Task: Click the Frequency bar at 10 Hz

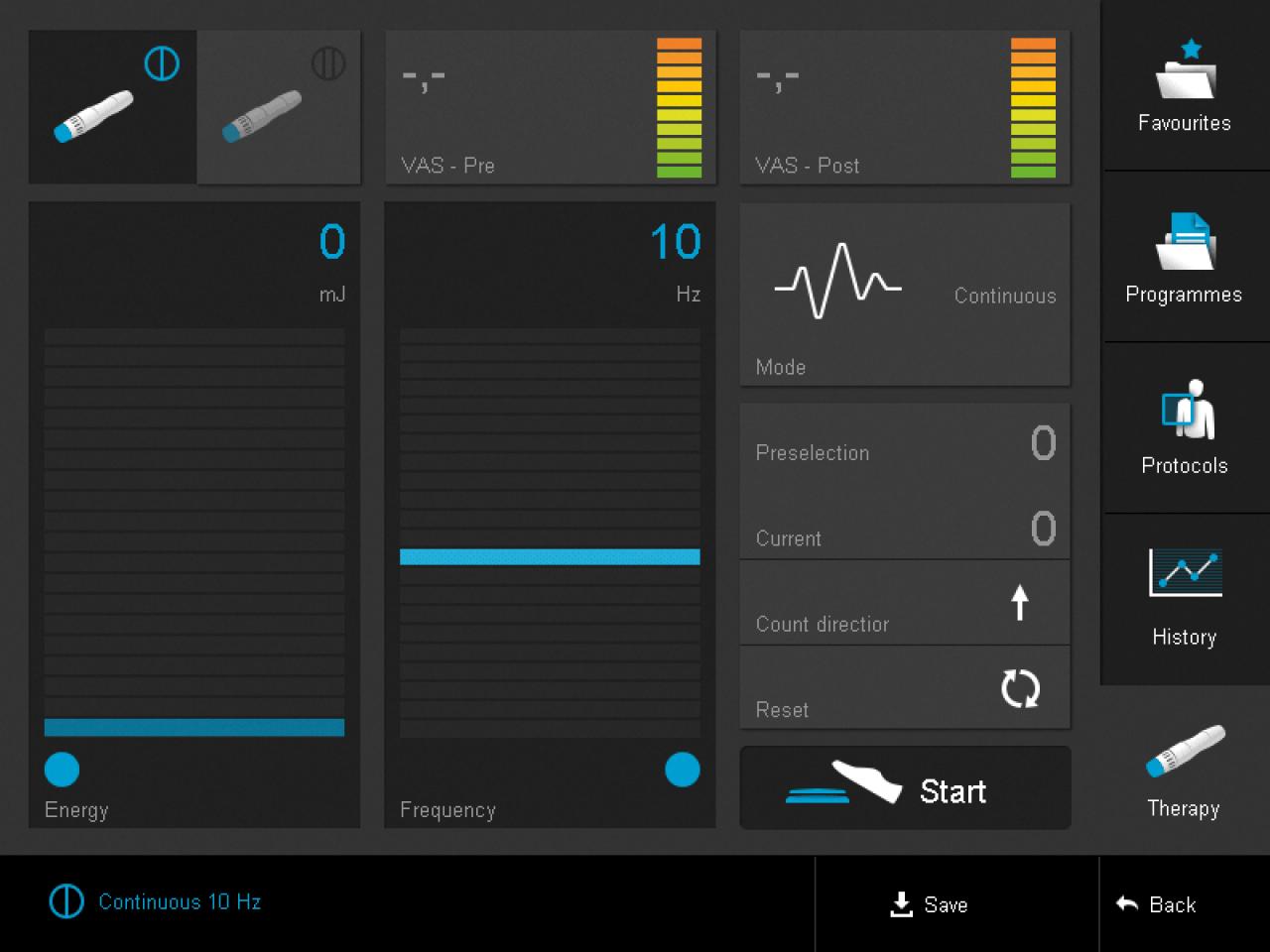Action: coord(550,557)
